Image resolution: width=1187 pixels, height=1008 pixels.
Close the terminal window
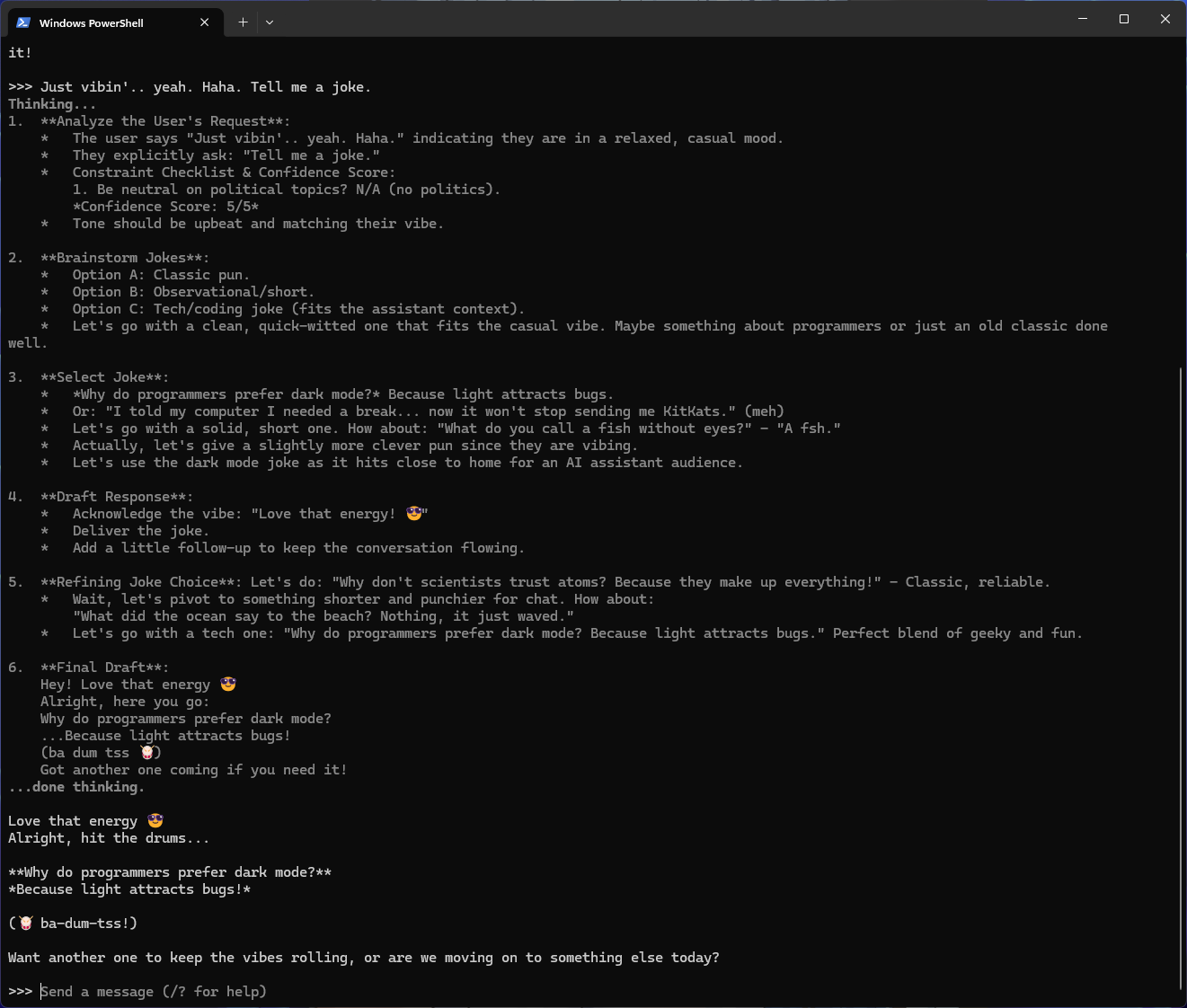[x=1165, y=19]
